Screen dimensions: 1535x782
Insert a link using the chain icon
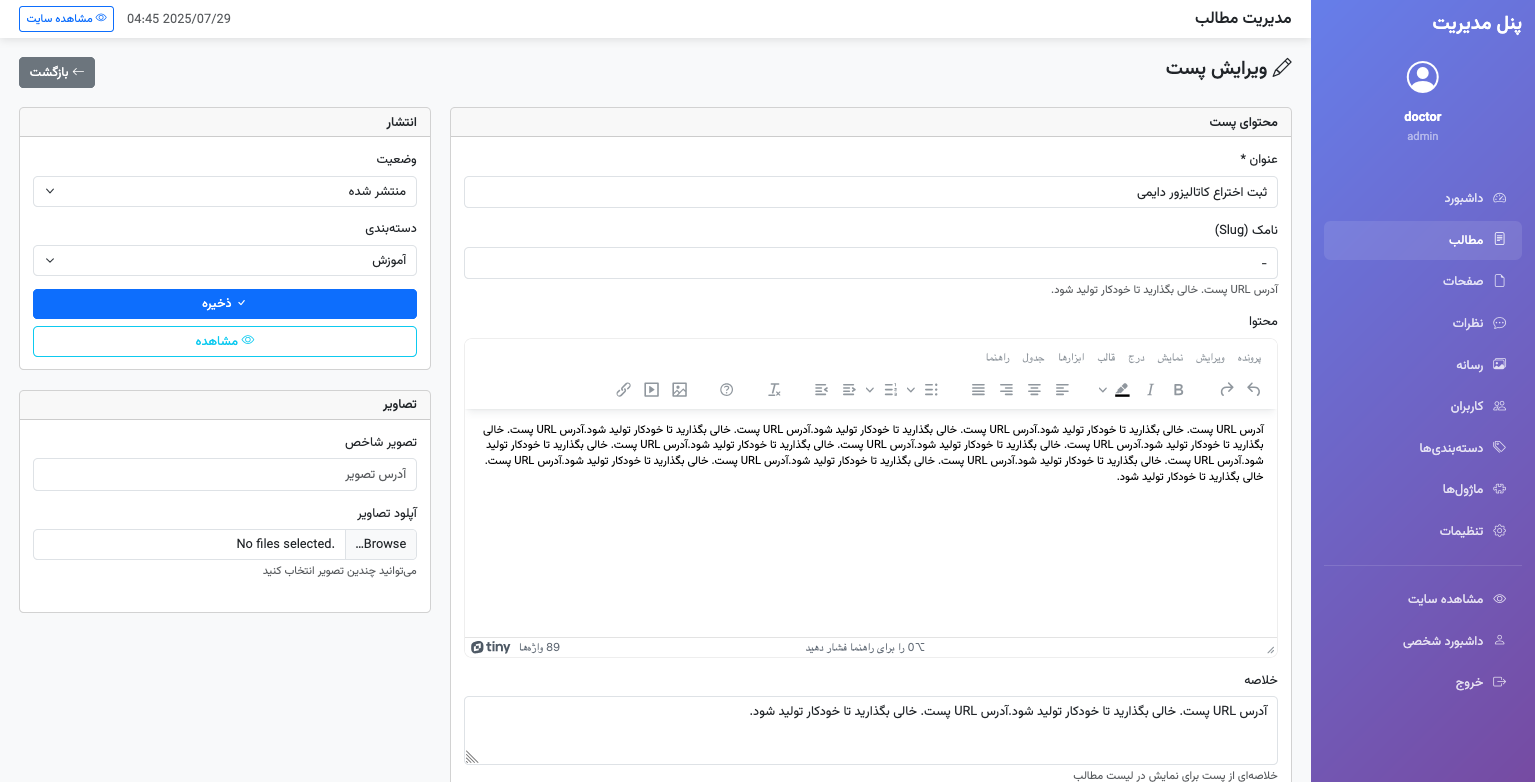point(623,389)
